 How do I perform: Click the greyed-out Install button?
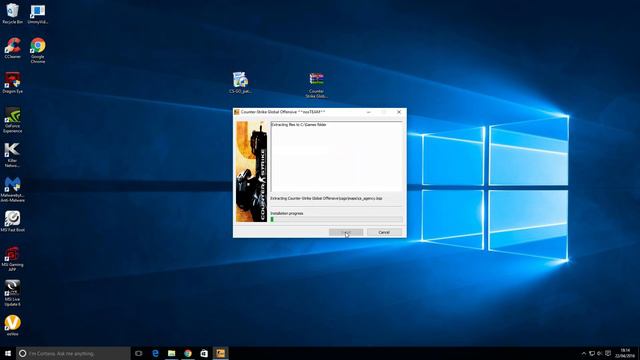346,232
